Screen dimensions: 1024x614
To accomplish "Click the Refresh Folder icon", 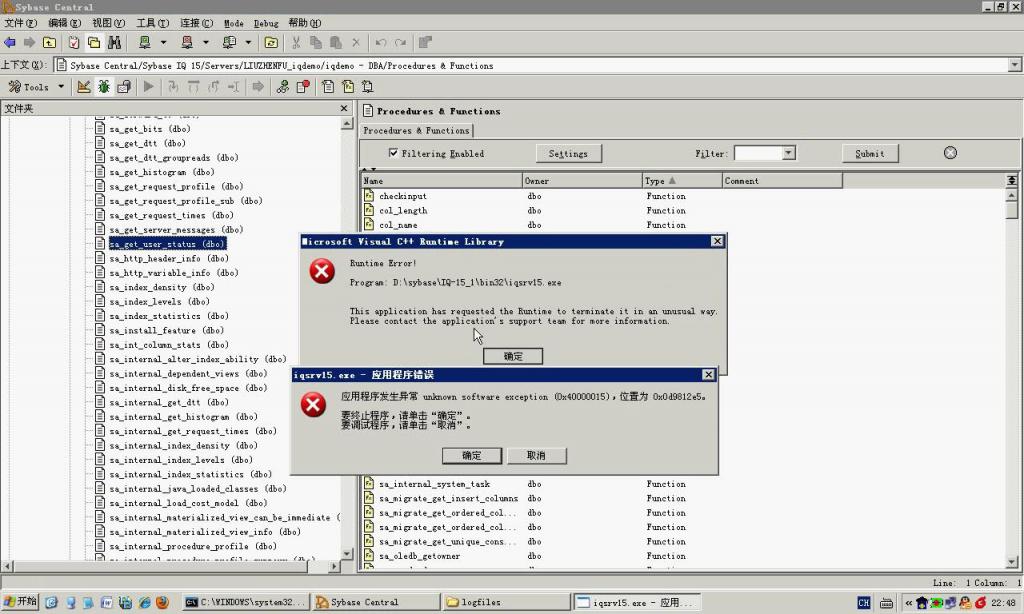I will pos(271,42).
